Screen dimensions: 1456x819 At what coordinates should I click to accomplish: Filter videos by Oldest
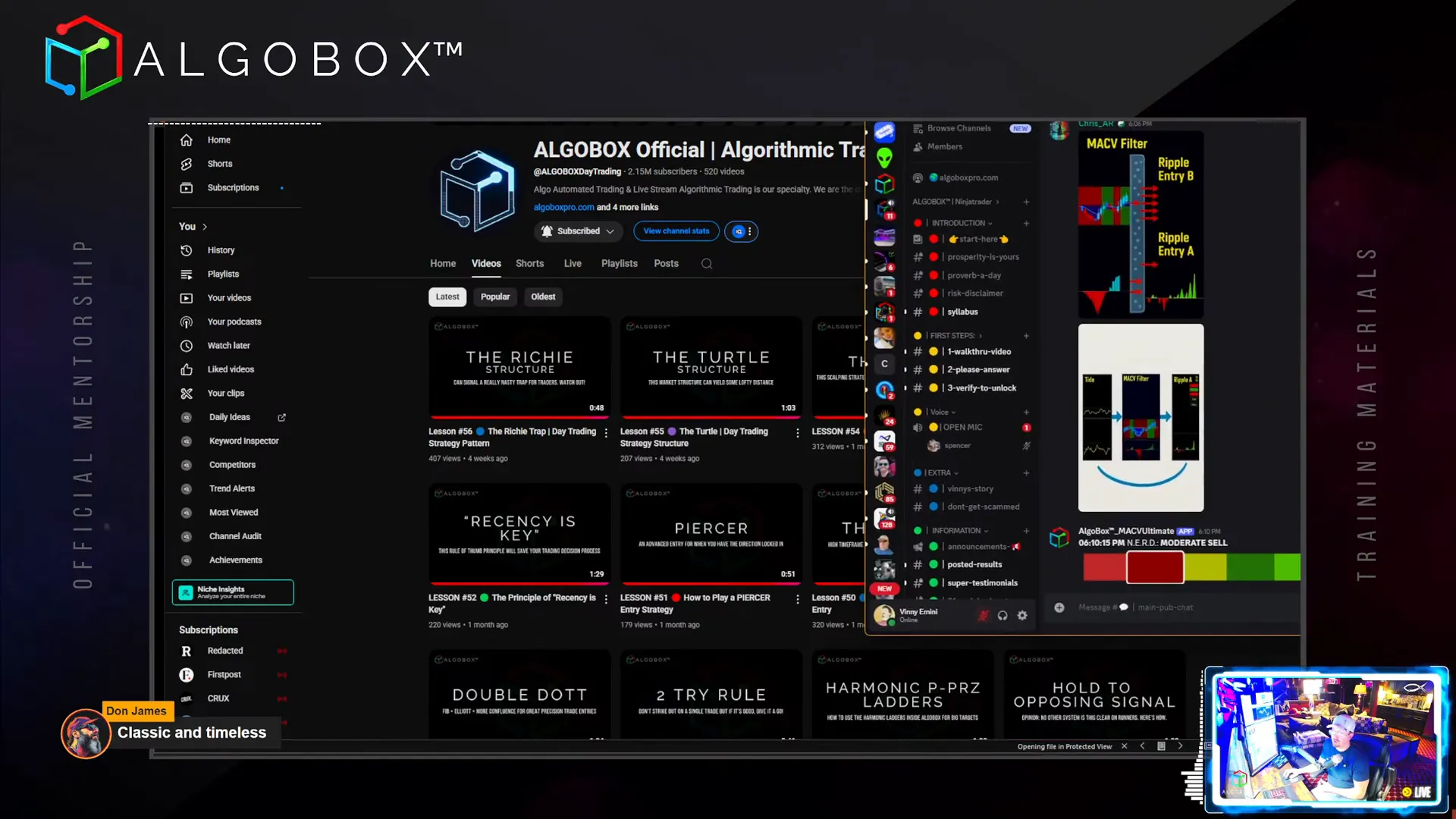[543, 297]
